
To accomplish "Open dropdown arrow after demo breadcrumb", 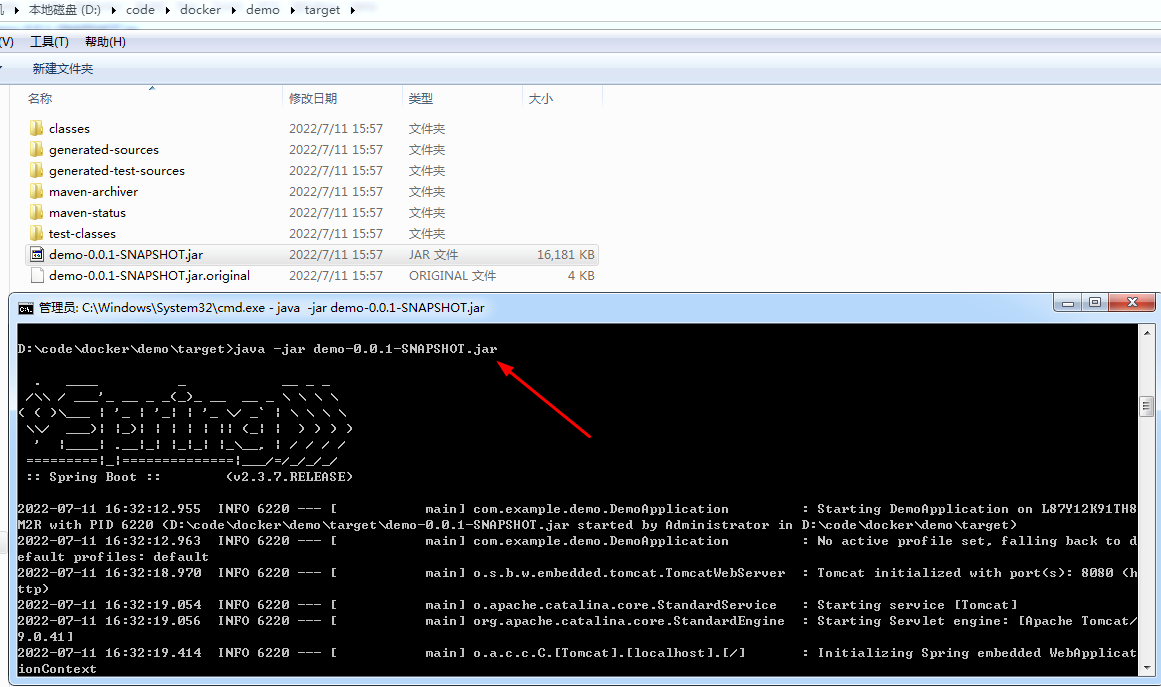I will (x=292, y=10).
